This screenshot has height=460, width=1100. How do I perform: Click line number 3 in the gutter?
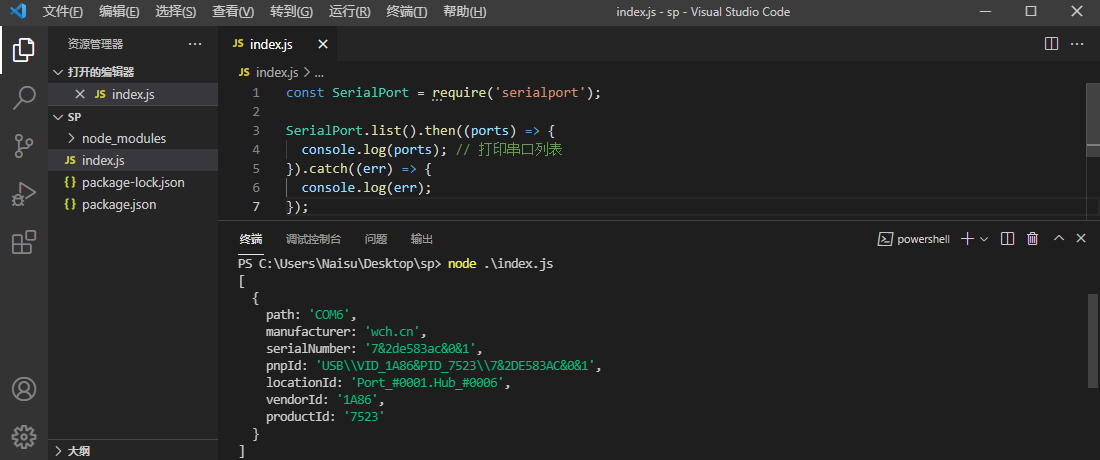tap(255, 130)
